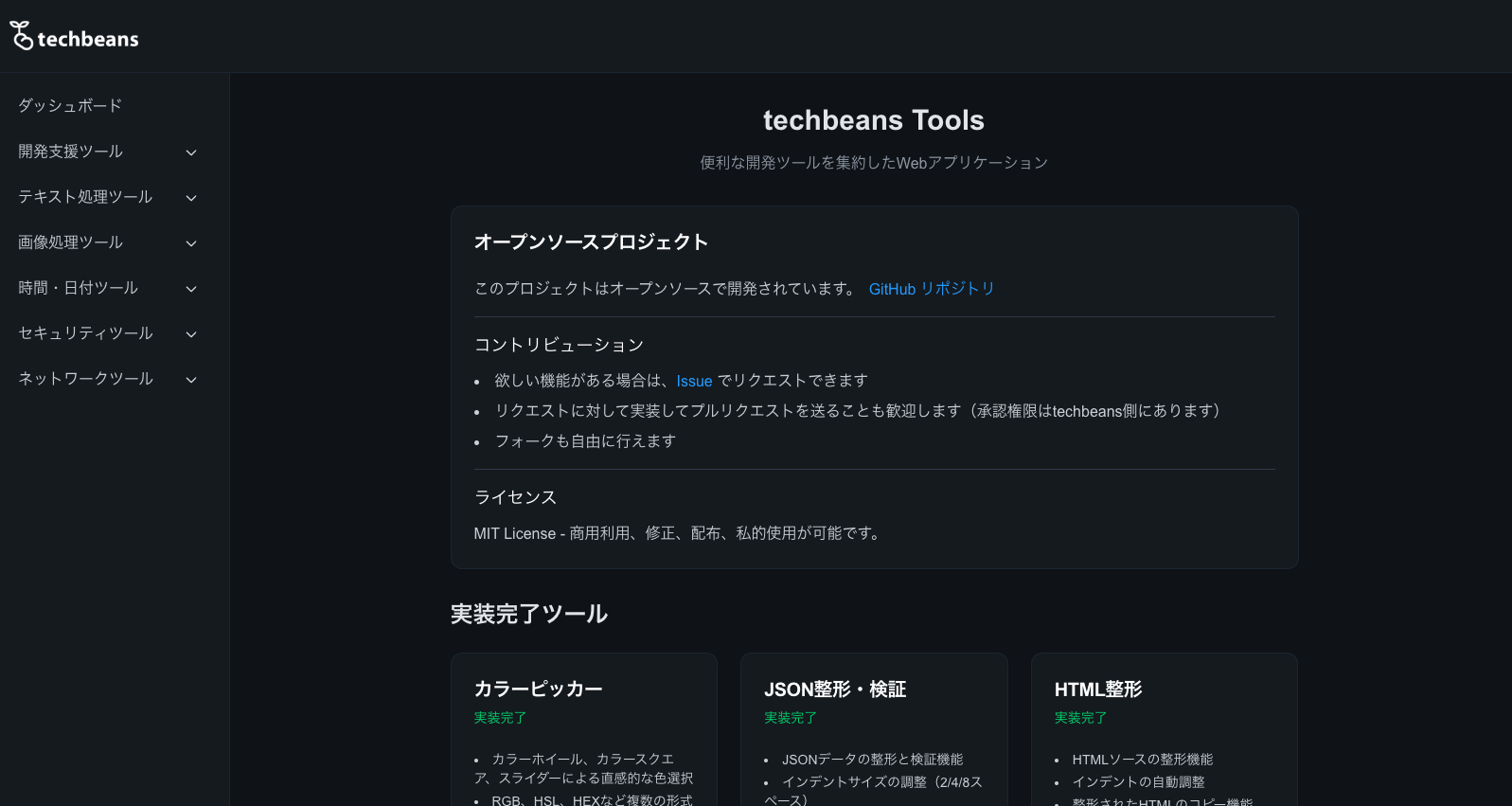Open the セキュリティツール menu item
Image resolution: width=1512 pixels, height=806 pixels.
(85, 333)
